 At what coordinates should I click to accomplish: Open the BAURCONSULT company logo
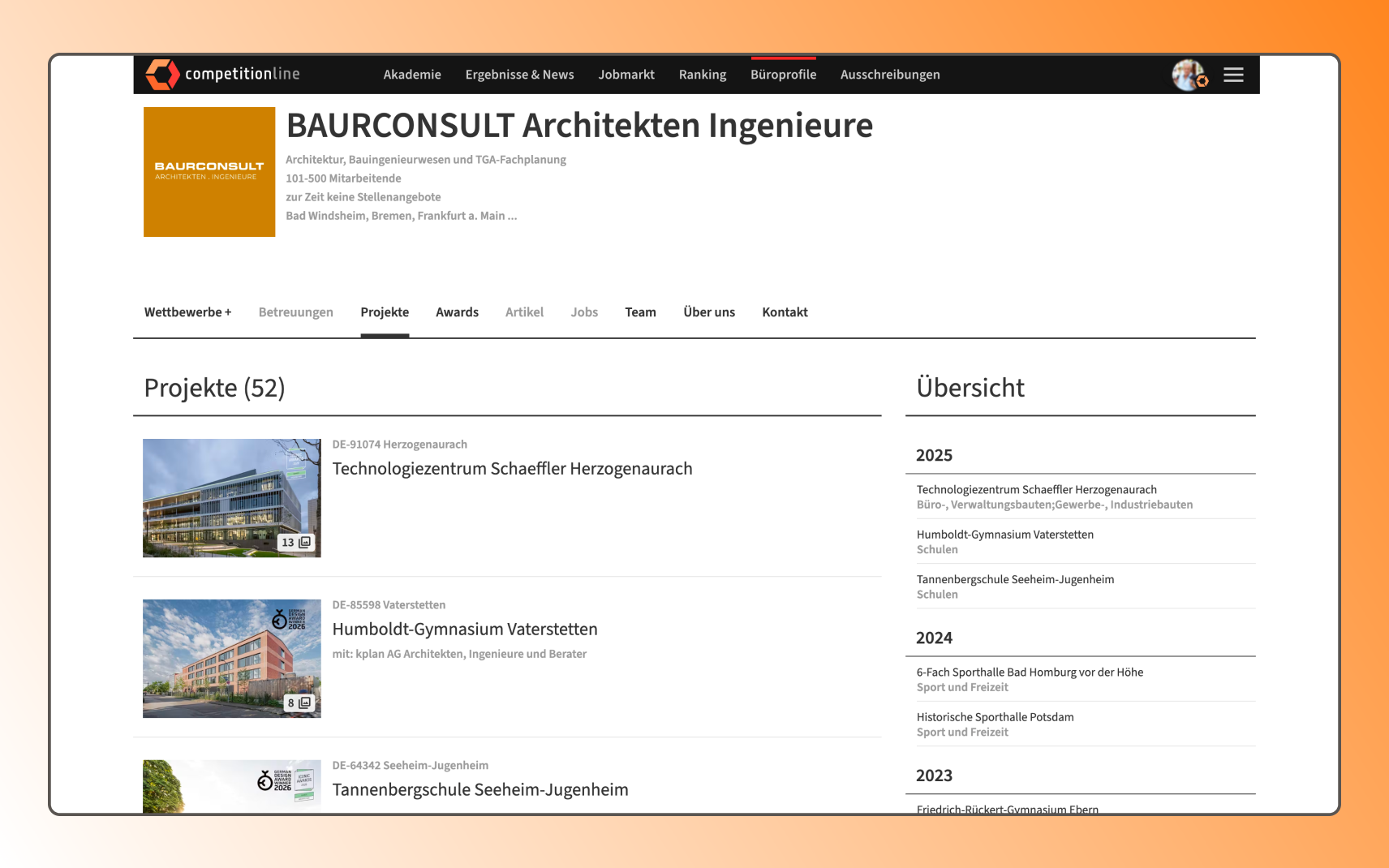coord(209,172)
